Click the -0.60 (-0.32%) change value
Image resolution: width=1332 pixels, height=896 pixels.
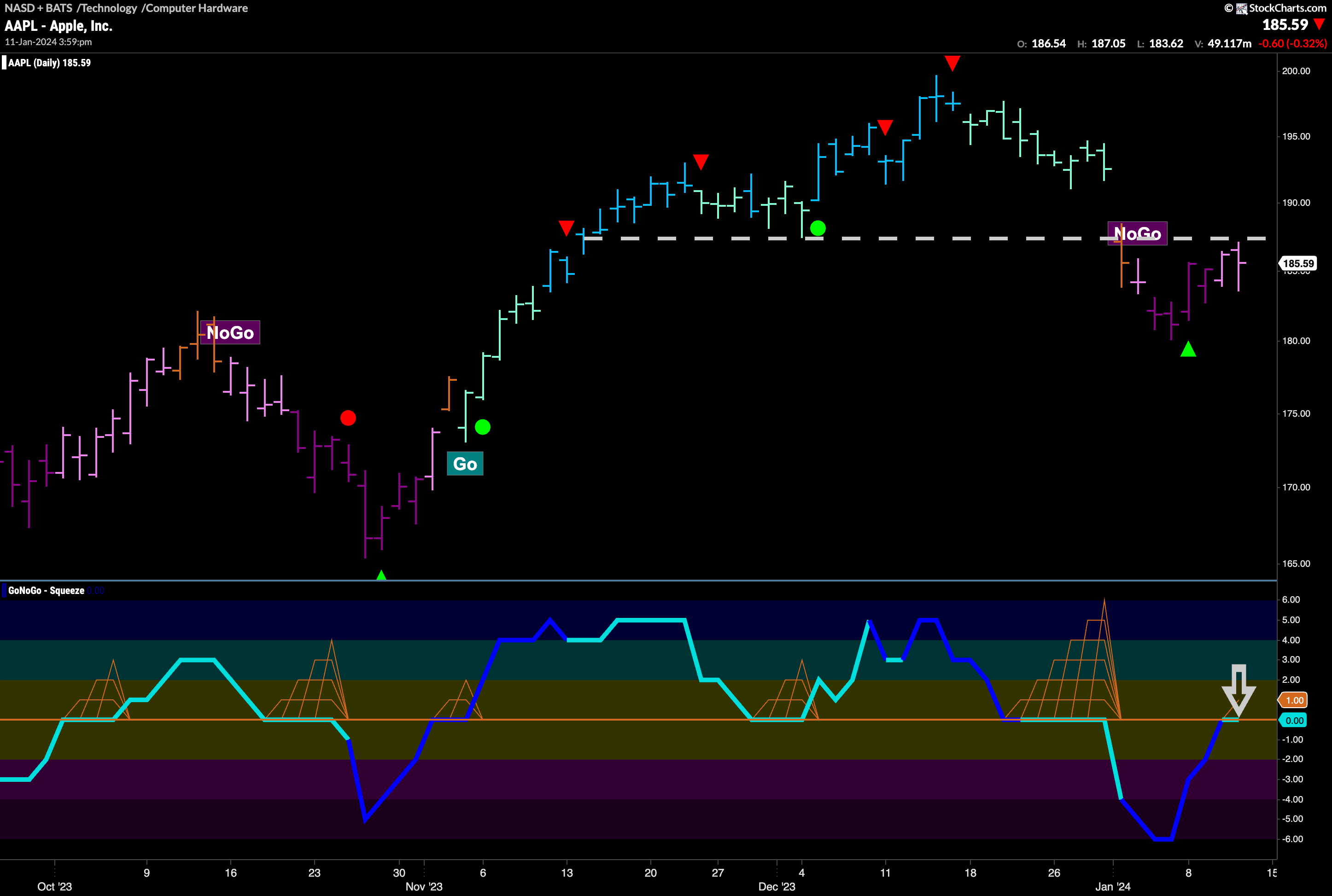point(1292,43)
